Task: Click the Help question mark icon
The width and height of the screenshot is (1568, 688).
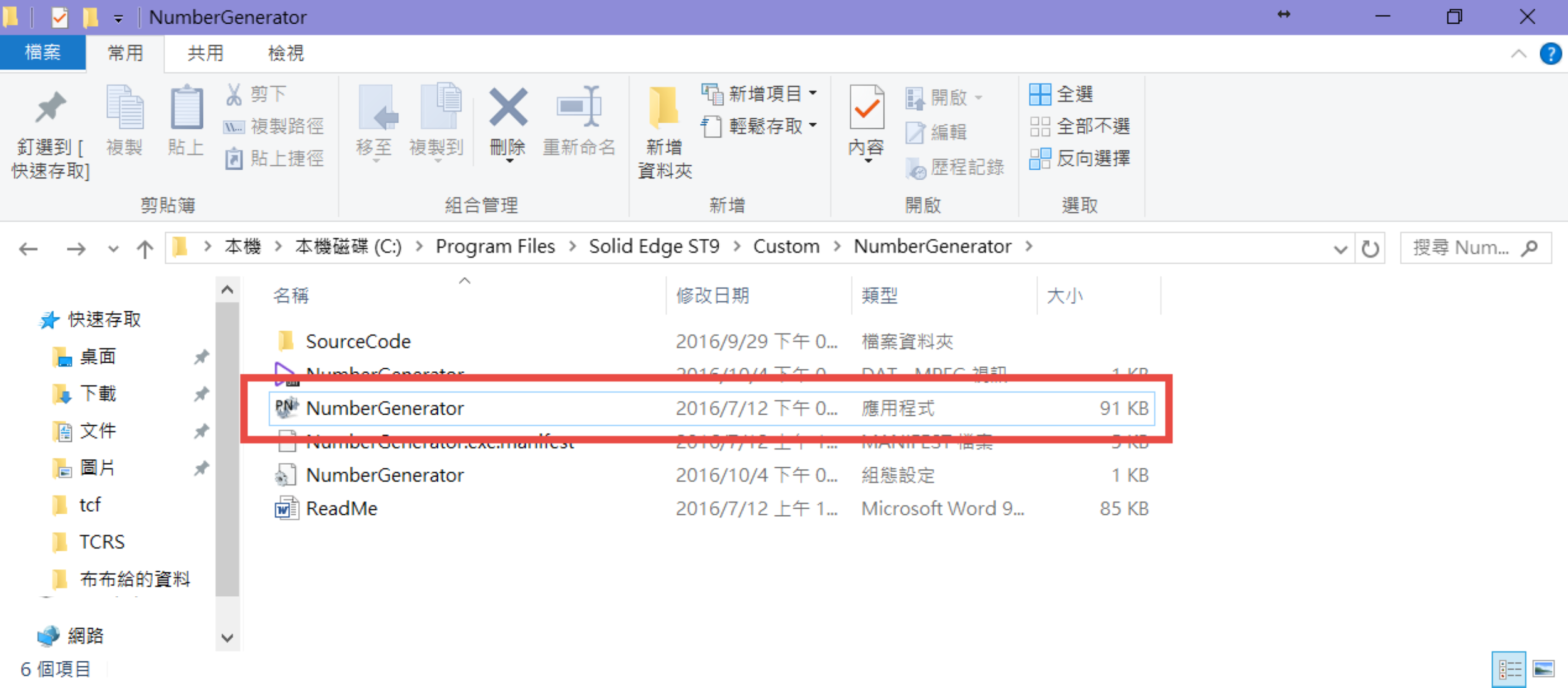Action: [x=1550, y=53]
